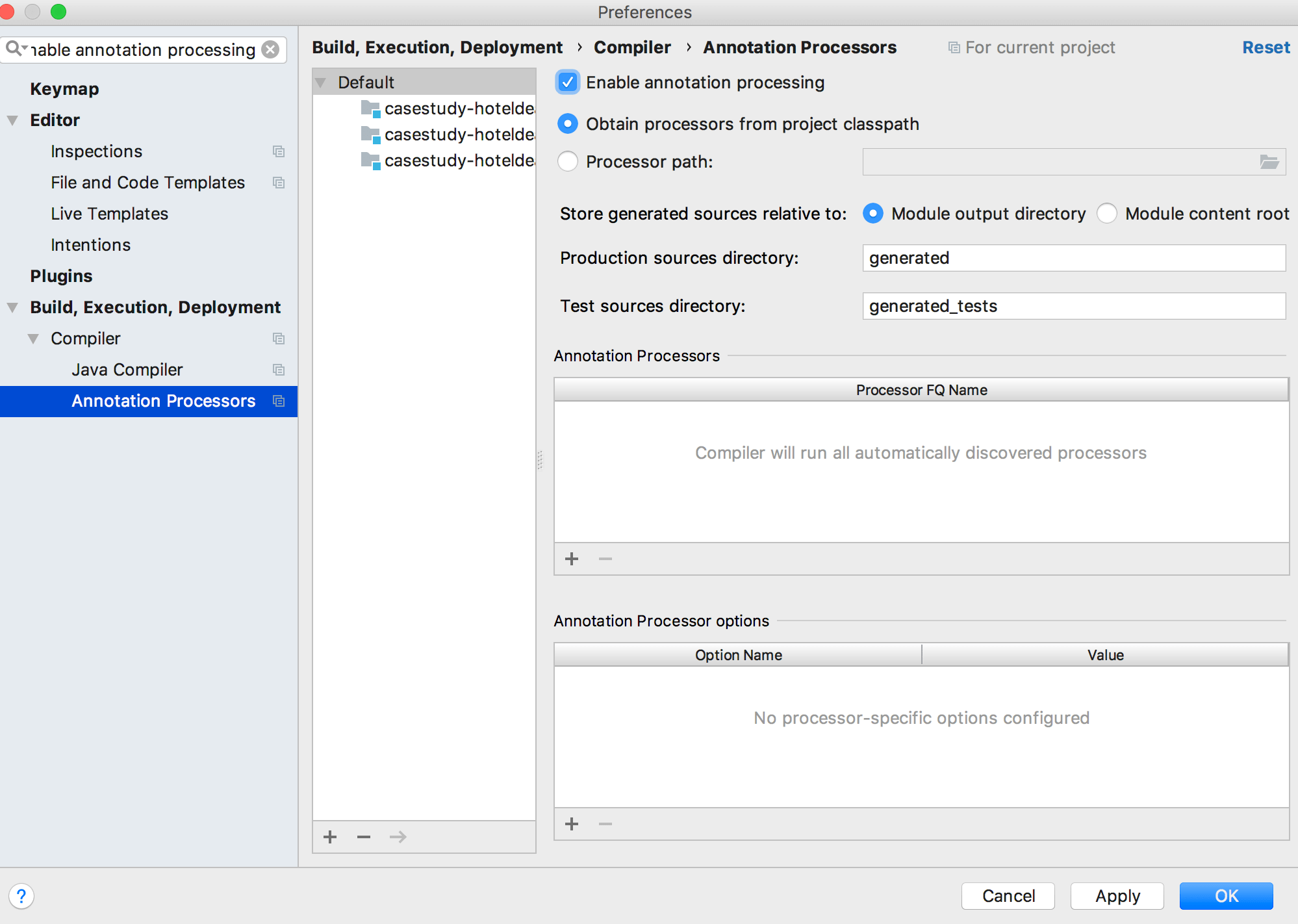Open the help question mark
The width and height of the screenshot is (1298, 924).
[21, 896]
